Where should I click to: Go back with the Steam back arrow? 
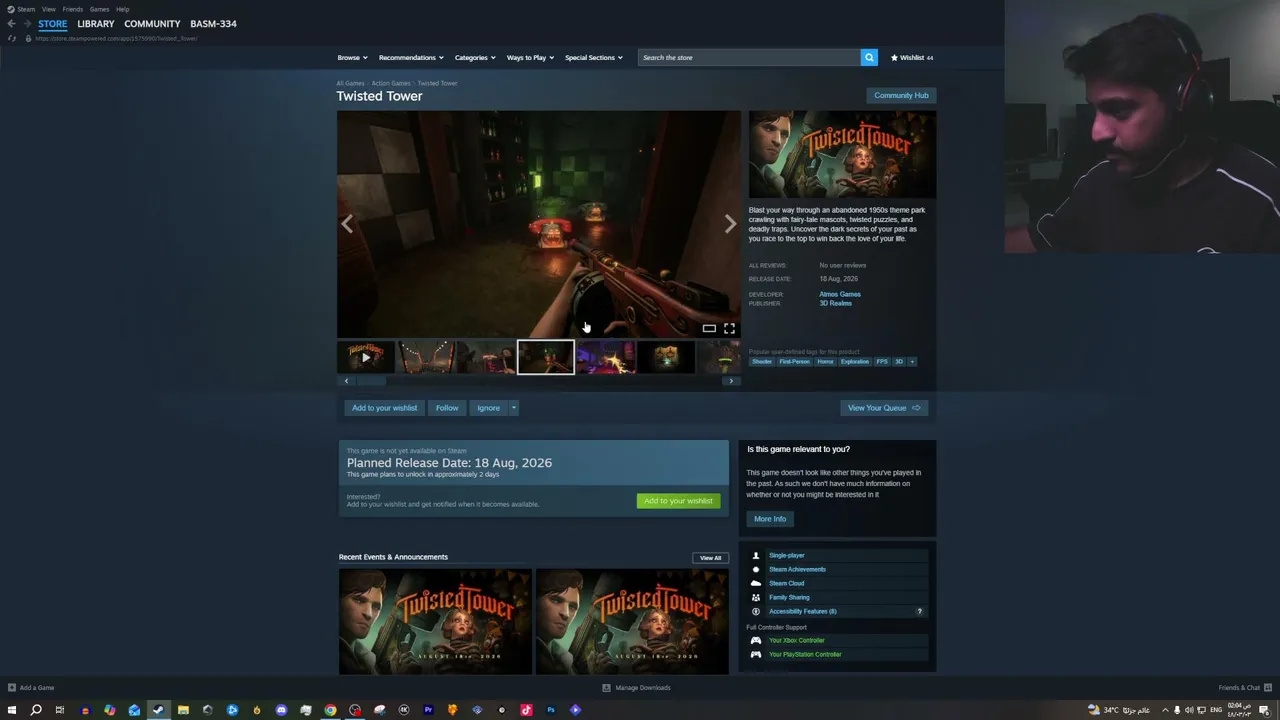[11, 24]
